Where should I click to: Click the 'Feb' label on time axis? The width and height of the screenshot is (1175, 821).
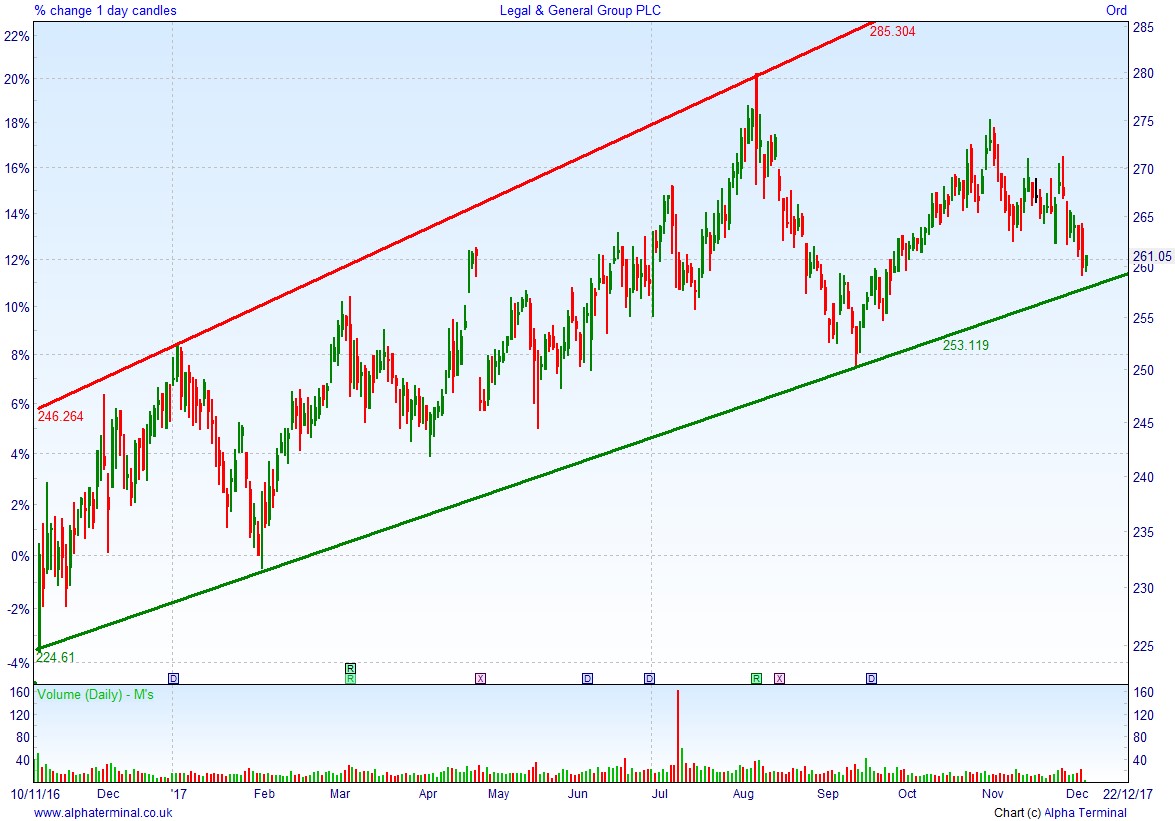(264, 793)
